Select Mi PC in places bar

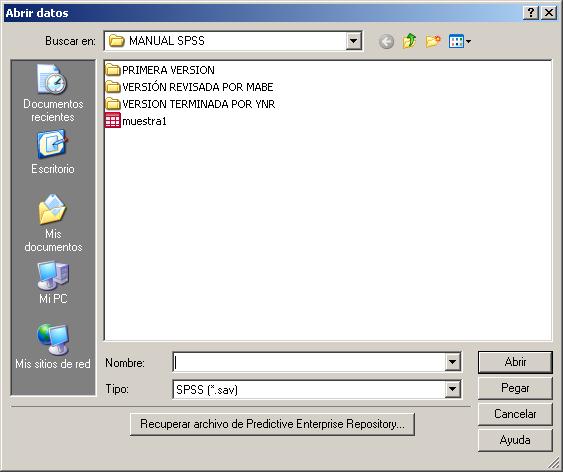pos(53,283)
